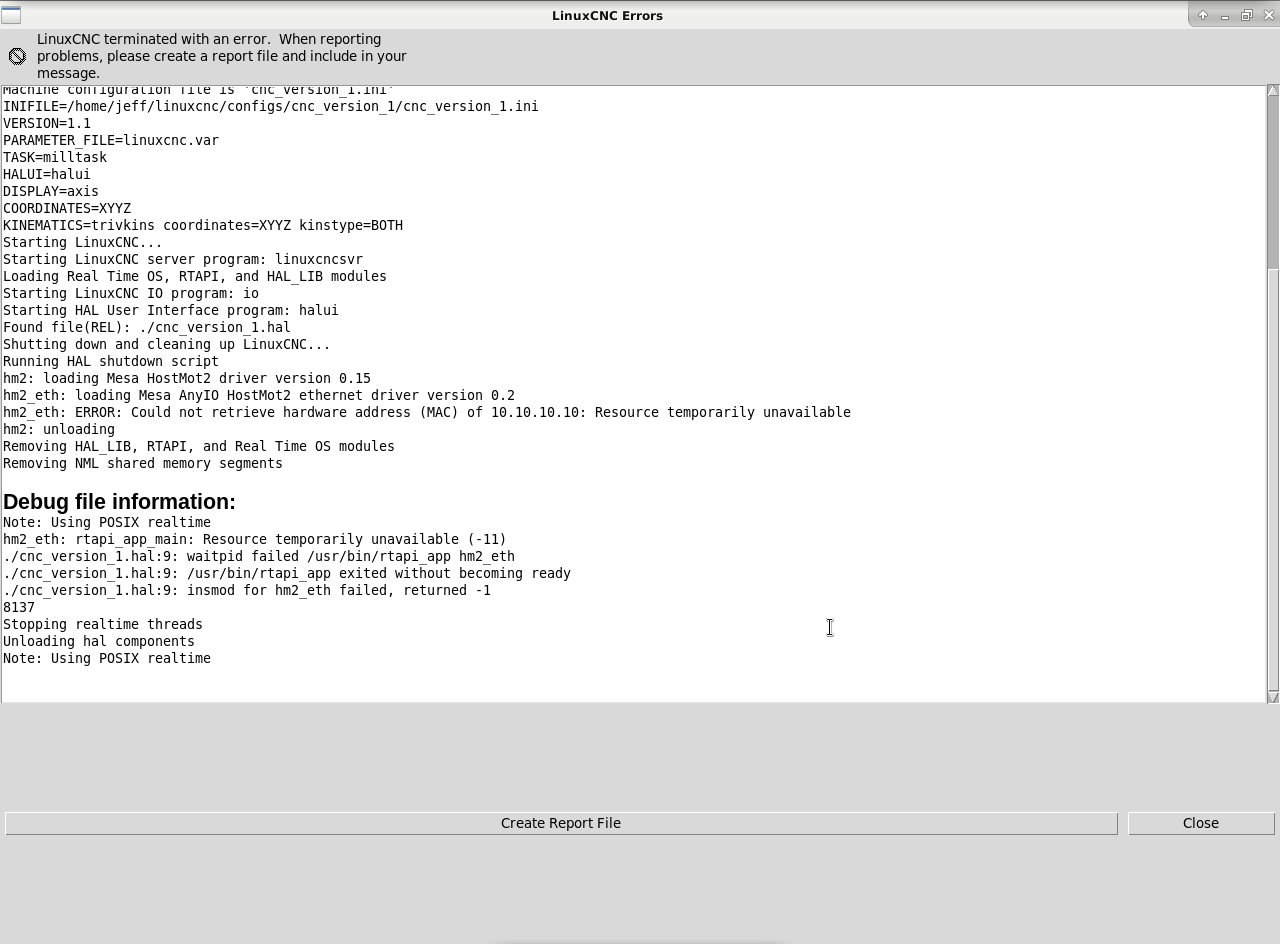Click the 'Debug file information:' heading

pos(119,502)
